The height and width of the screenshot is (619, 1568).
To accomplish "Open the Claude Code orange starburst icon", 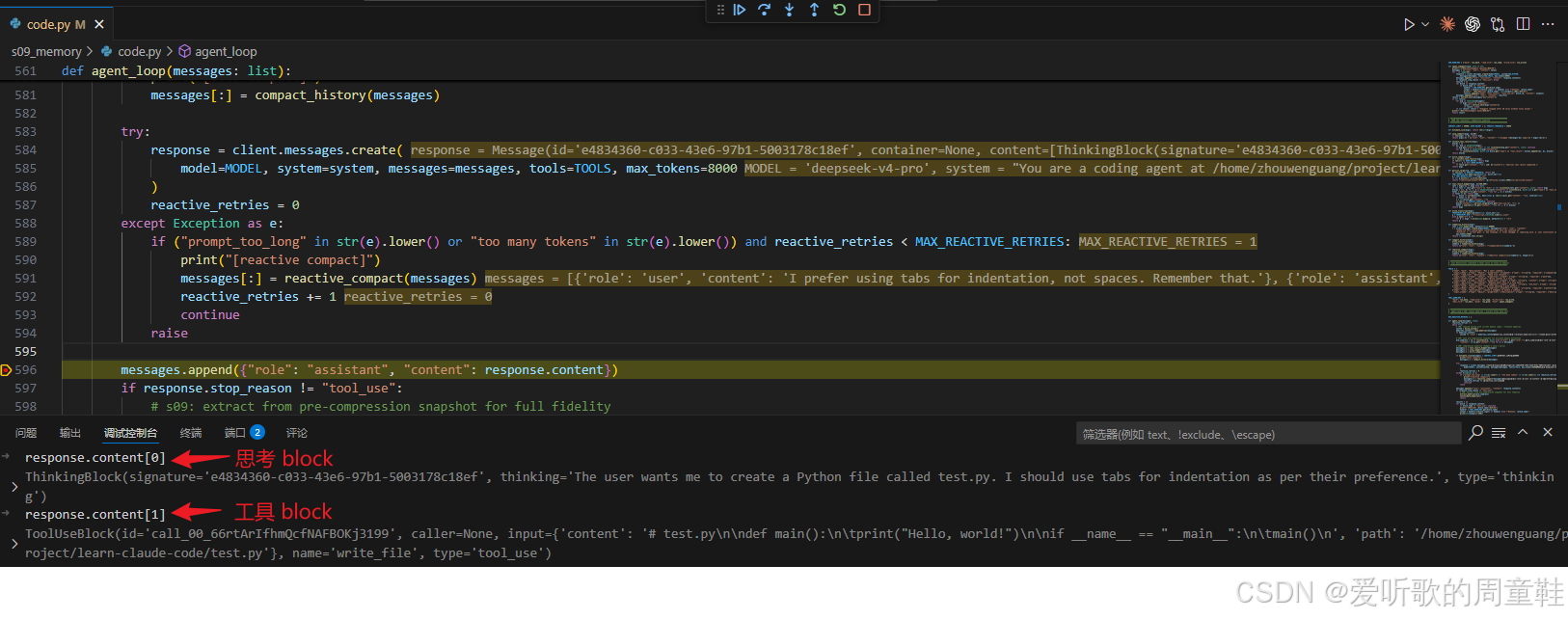I will 1447,24.
